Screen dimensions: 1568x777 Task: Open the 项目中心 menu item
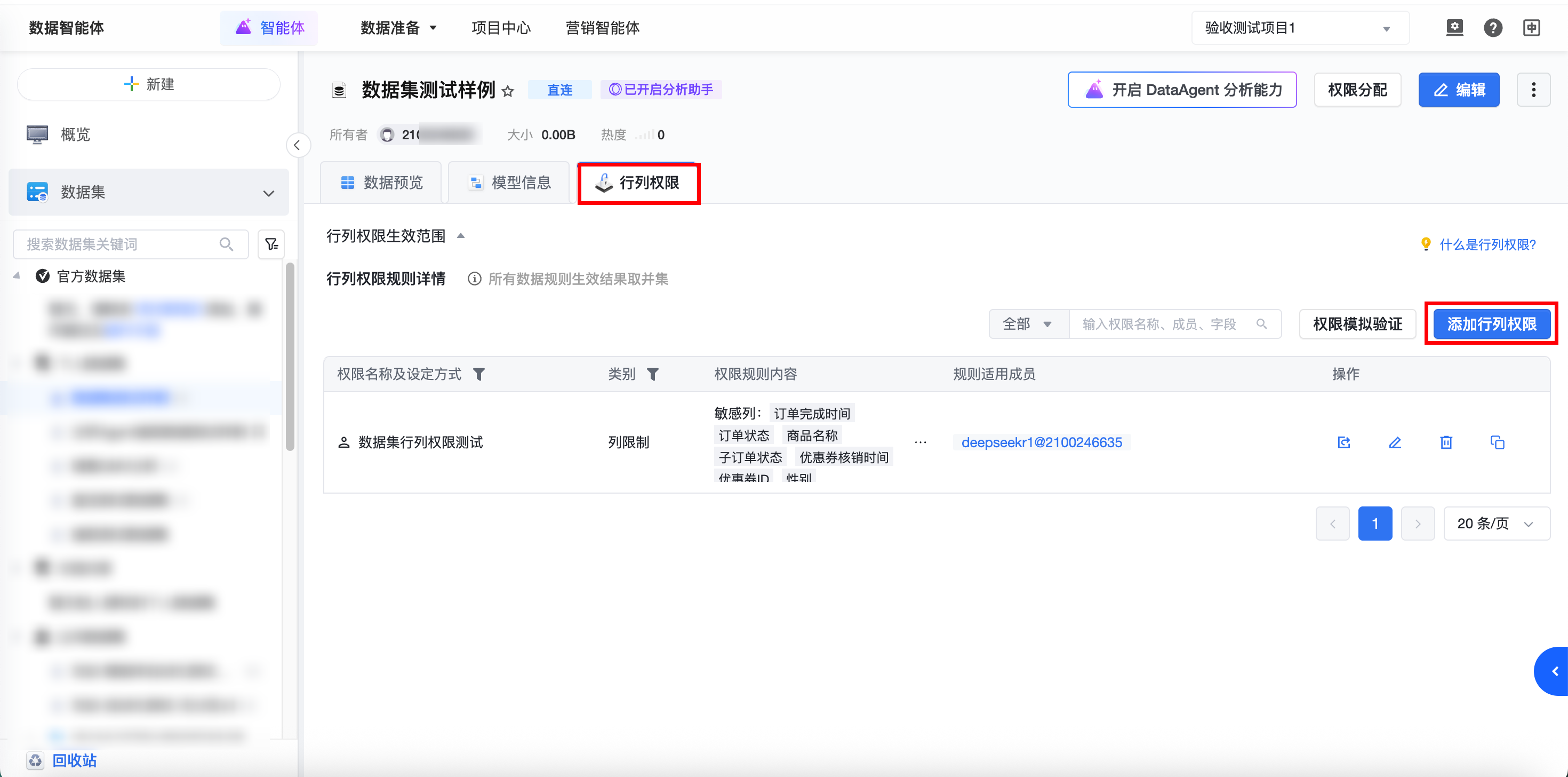(501, 28)
